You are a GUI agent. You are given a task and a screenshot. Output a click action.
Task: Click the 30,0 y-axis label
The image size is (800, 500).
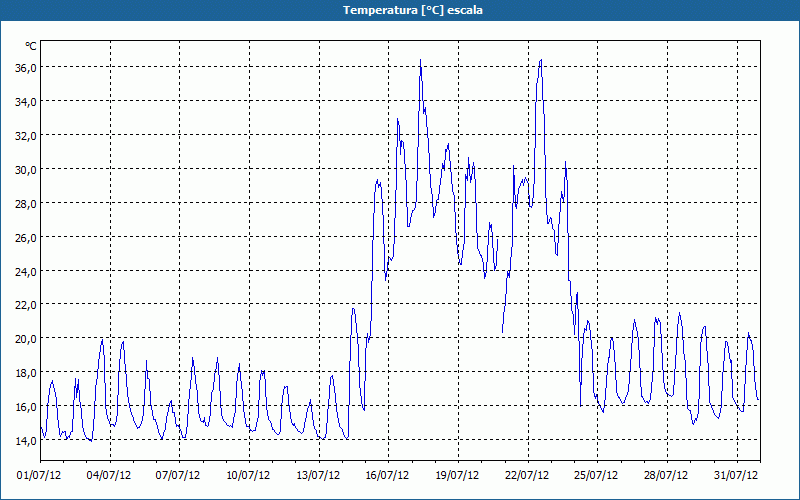pos(26,169)
